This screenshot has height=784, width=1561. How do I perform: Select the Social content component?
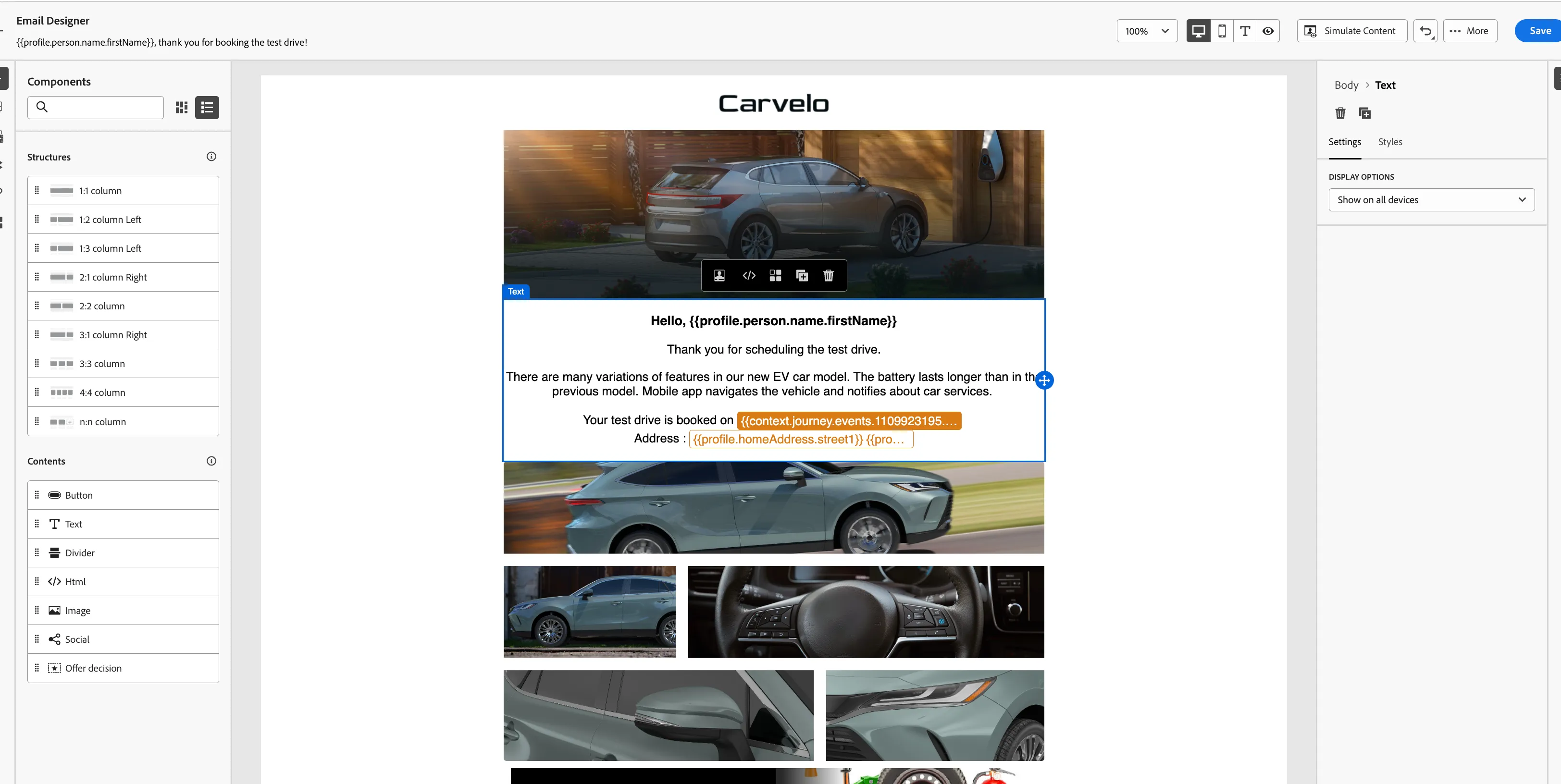pyautogui.click(x=123, y=639)
